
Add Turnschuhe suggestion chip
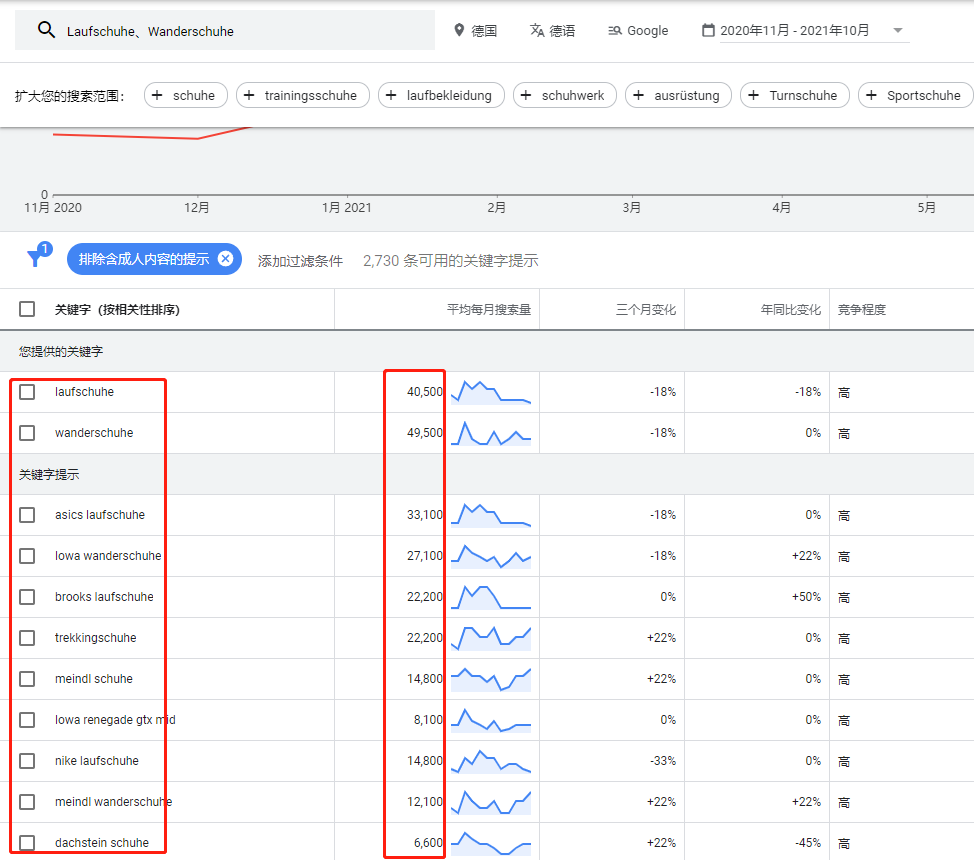click(794, 95)
